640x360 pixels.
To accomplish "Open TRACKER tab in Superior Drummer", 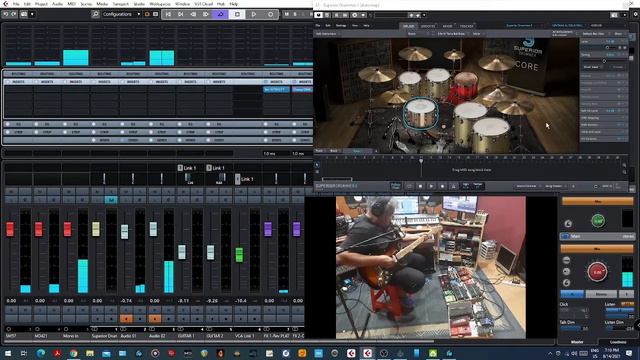I will point(467,26).
